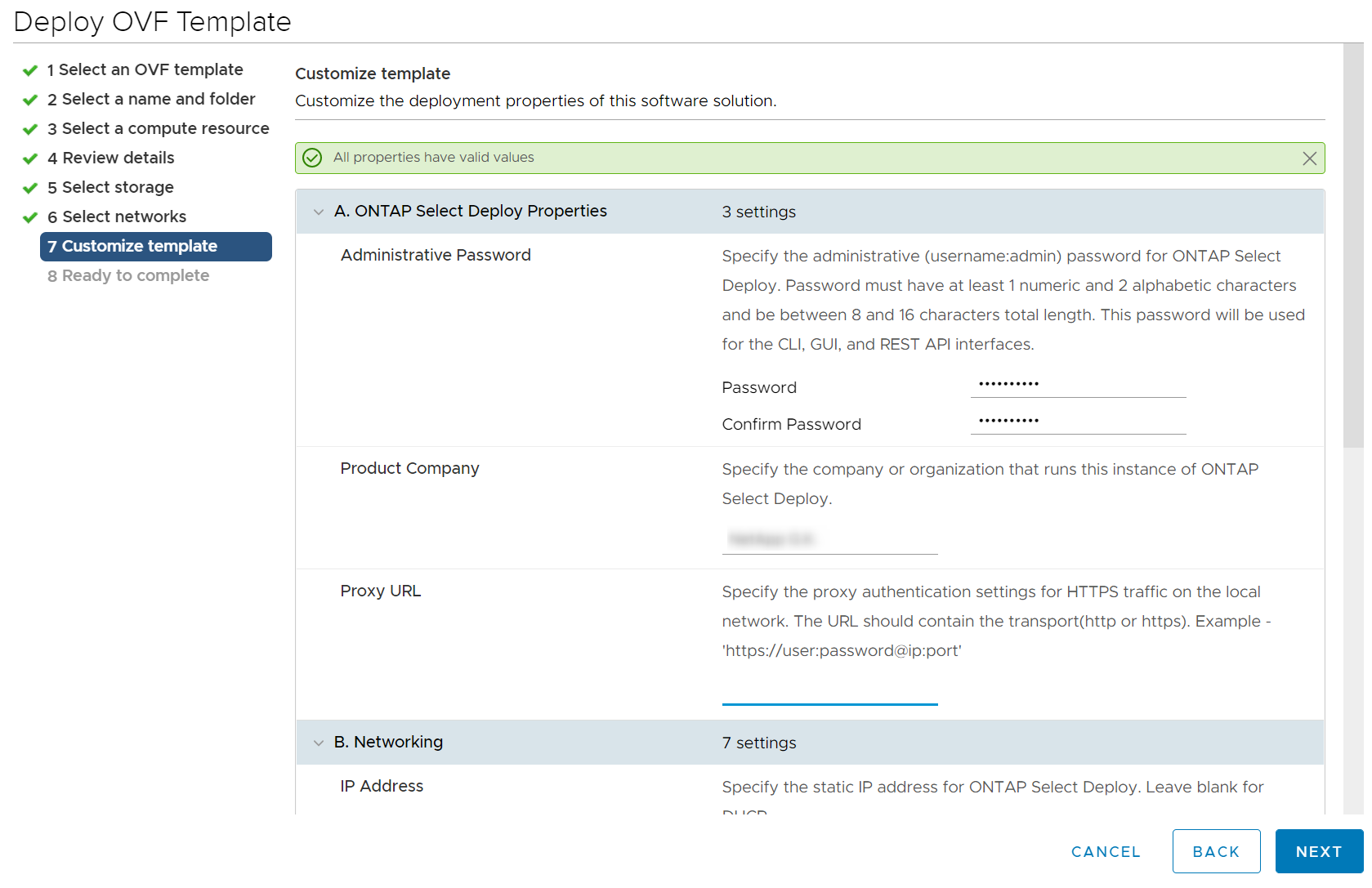Open the Review details wizard step
Image resolution: width=1372 pixels, height=888 pixels.
(110, 158)
